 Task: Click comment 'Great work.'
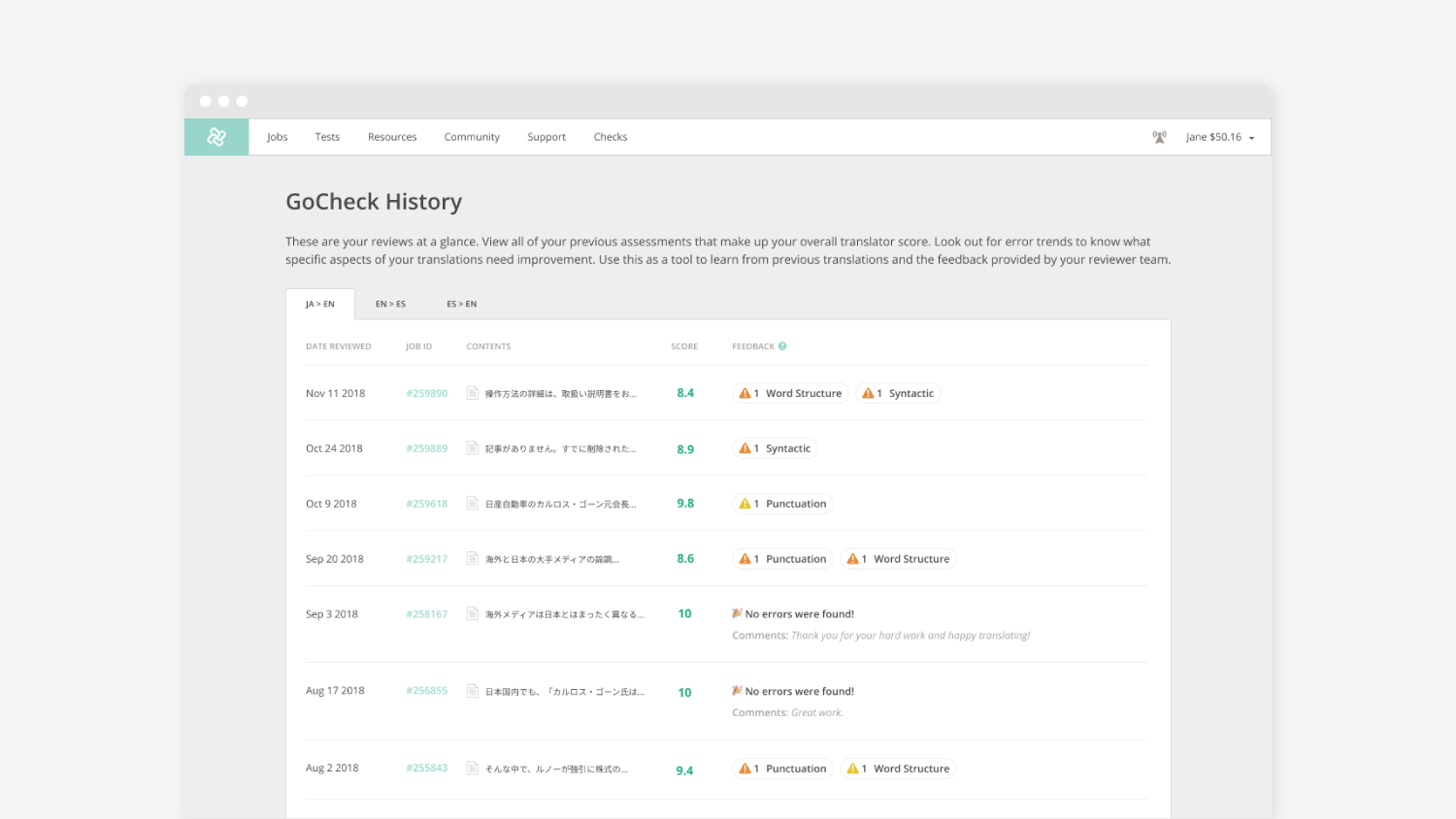817,713
